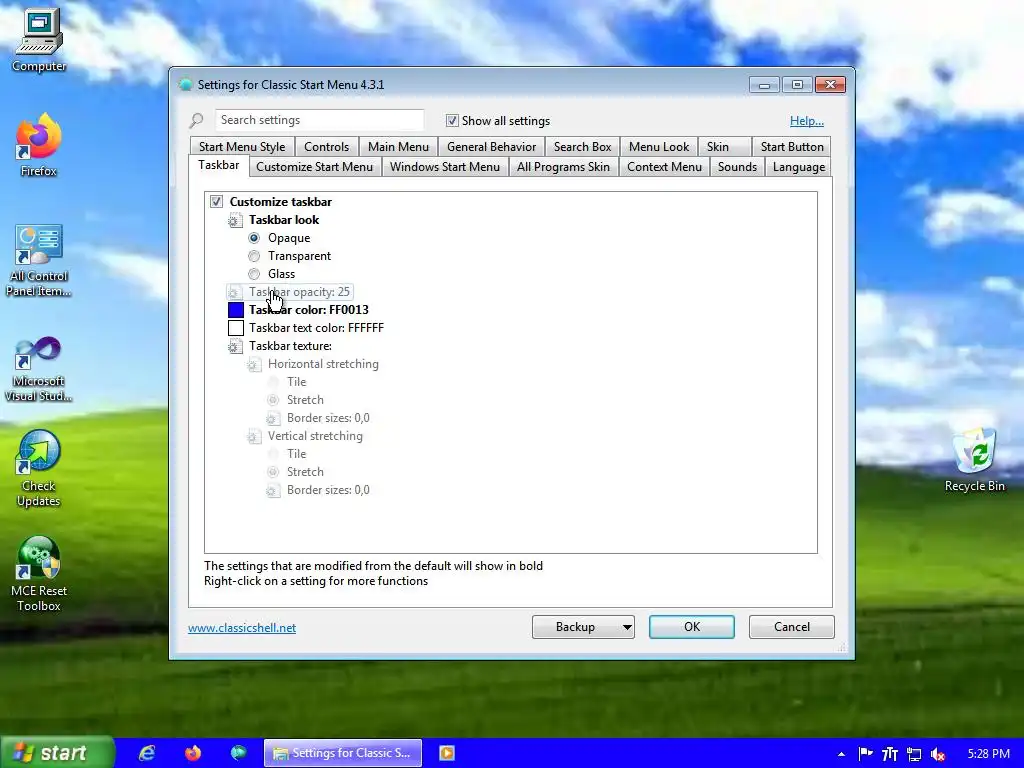The height and width of the screenshot is (768, 1024).
Task: Switch to the Context Menu tab
Action: 664,167
